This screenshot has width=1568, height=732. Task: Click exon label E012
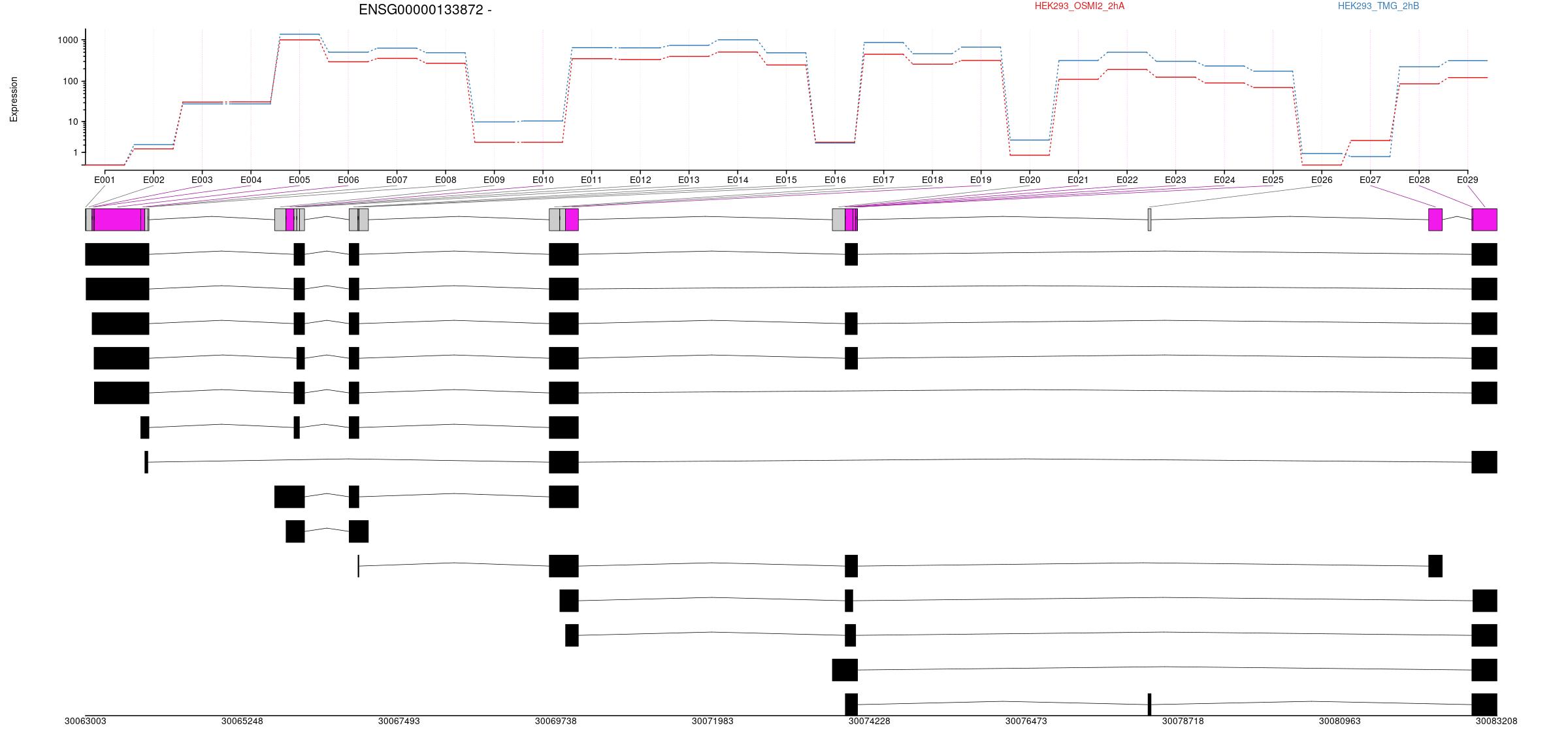(x=640, y=180)
